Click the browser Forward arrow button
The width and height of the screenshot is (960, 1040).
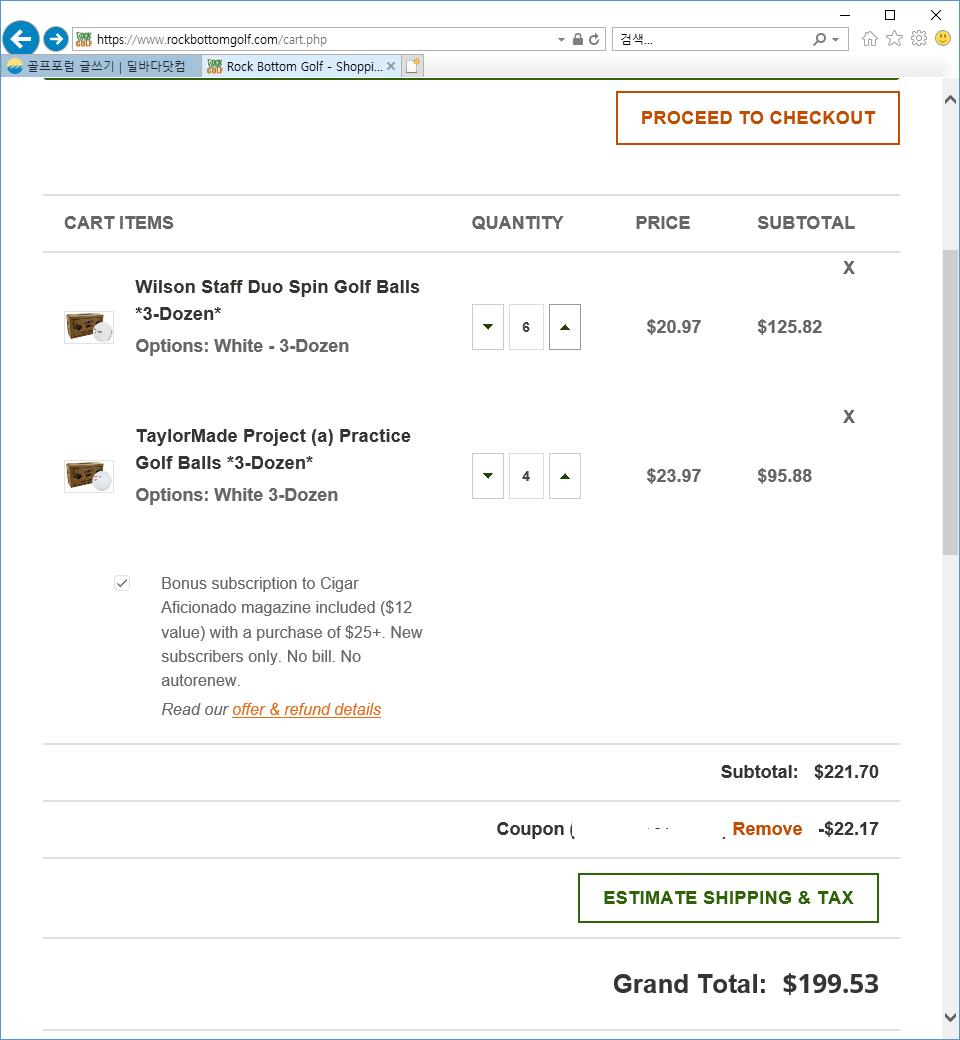click(56, 39)
